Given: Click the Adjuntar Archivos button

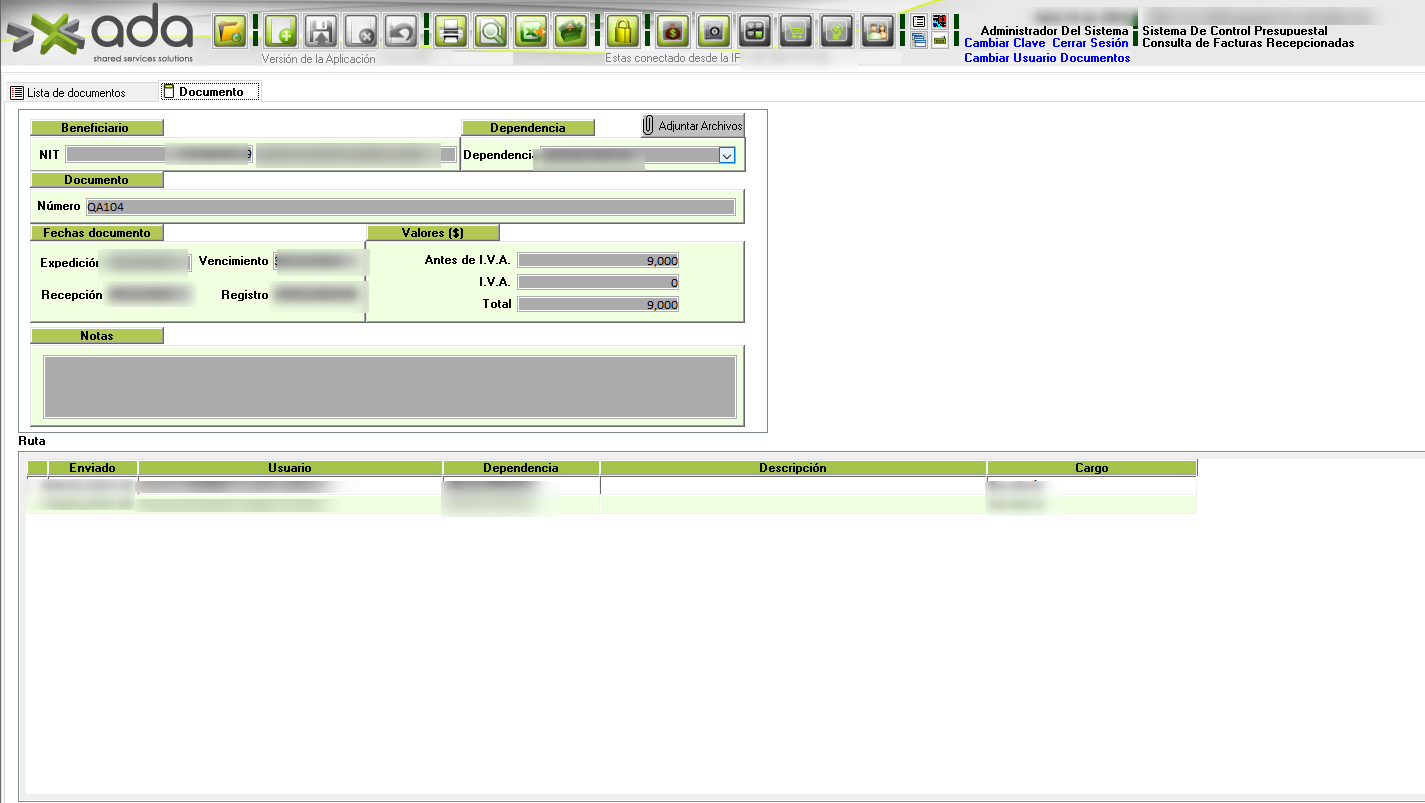Looking at the screenshot, I should pos(693,126).
